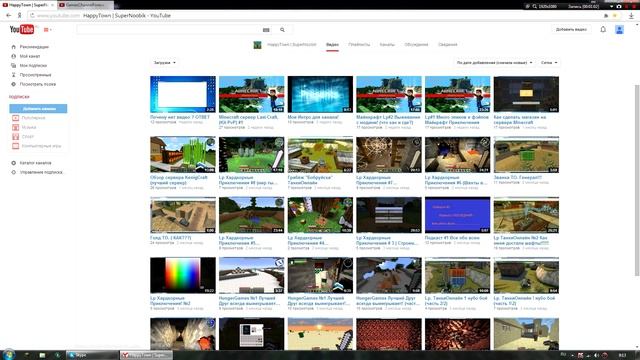Click the yellow bookmark star icon
Viewport: 640px width, 360px height.
(x=615, y=16)
